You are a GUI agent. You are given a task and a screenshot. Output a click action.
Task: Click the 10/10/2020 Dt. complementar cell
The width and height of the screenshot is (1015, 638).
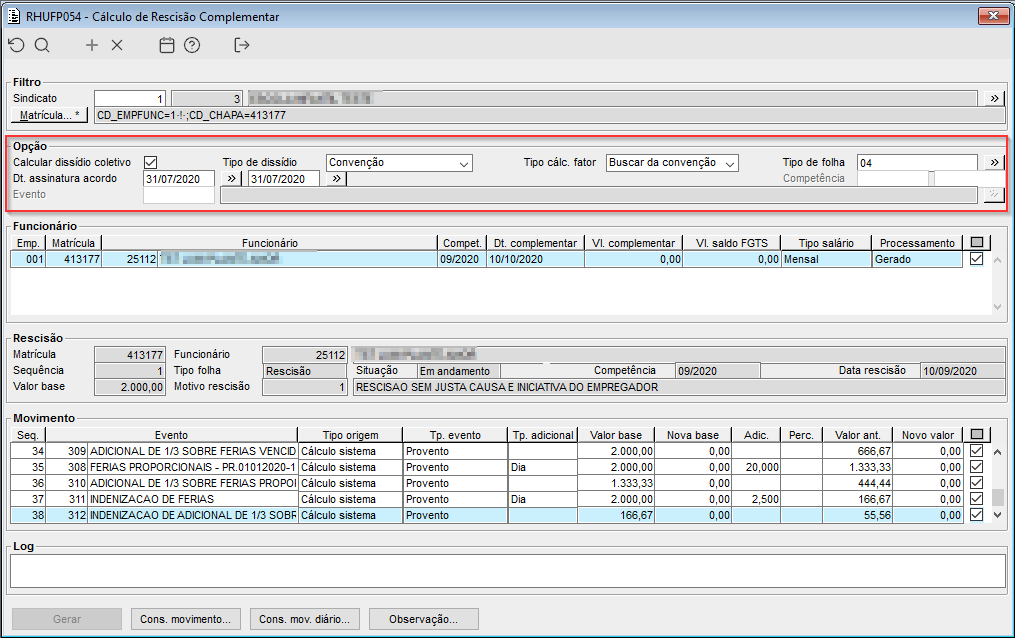(535, 259)
